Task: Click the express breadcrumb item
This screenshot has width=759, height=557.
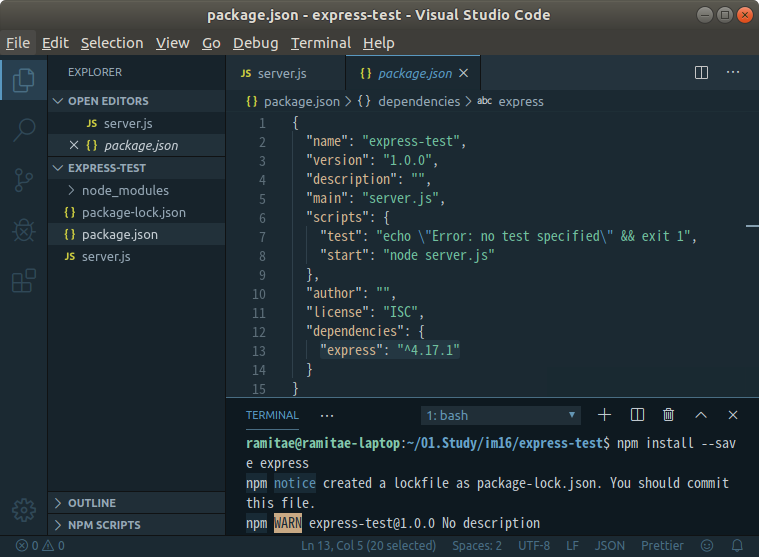Action: point(521,101)
